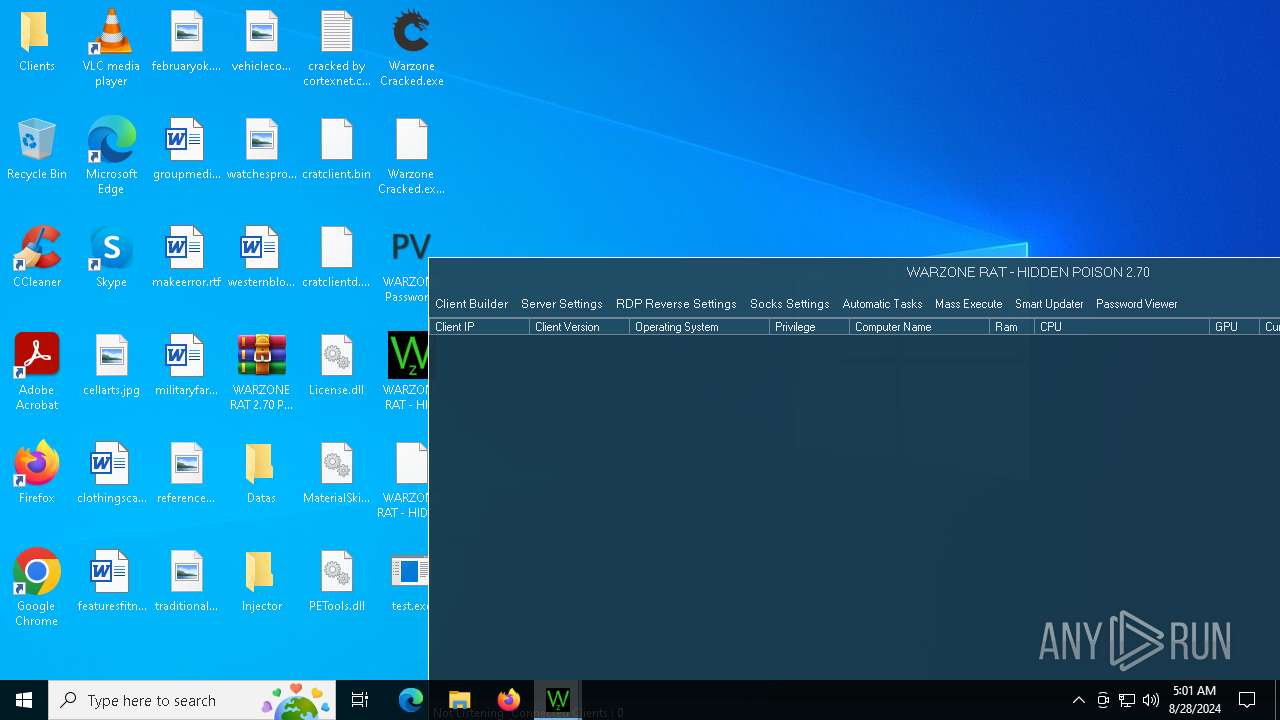Image resolution: width=1280 pixels, height=720 pixels.
Task: Open RDP Reverse Settings menu
Action: coord(676,304)
